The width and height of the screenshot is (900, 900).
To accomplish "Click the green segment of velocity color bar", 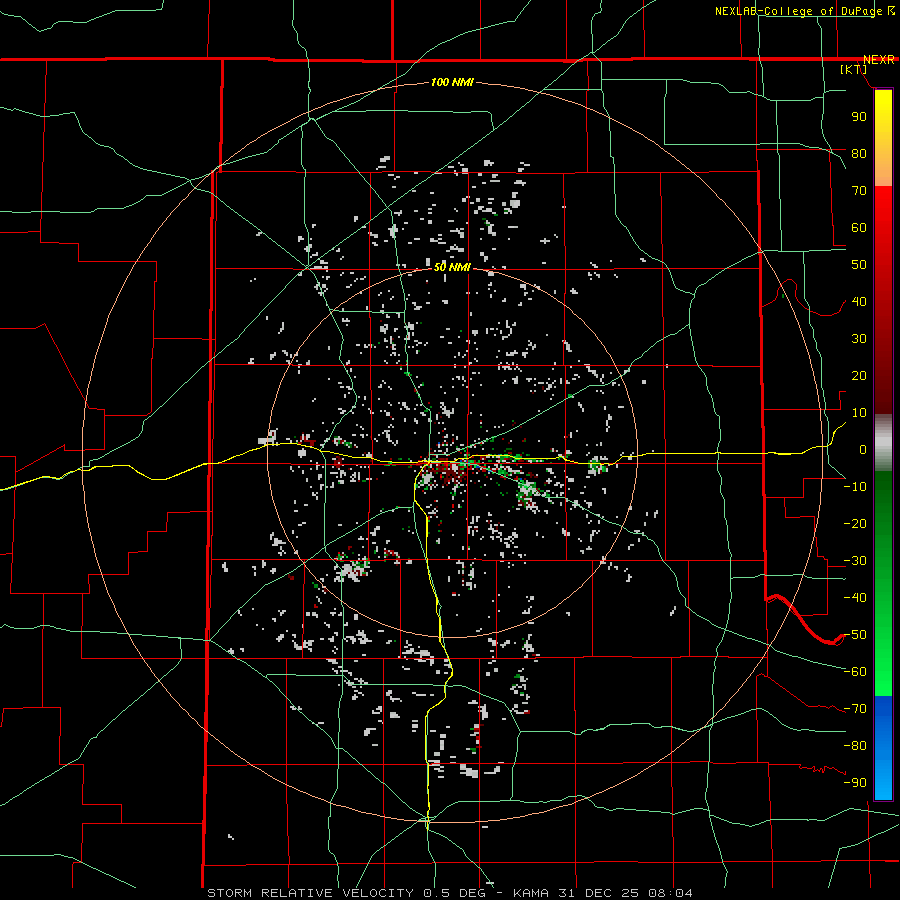I will coord(883,584).
